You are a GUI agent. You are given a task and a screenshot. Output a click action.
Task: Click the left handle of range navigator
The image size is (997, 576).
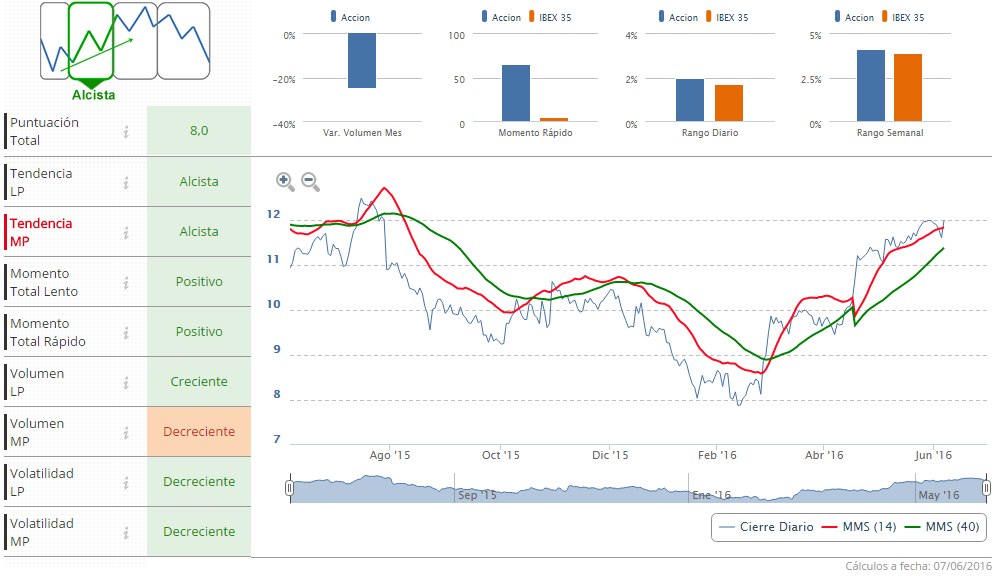(x=289, y=488)
